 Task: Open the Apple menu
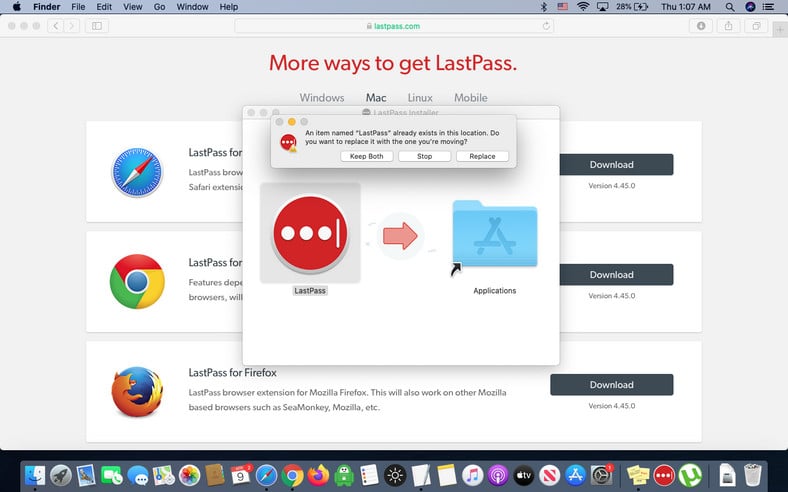click(16, 7)
